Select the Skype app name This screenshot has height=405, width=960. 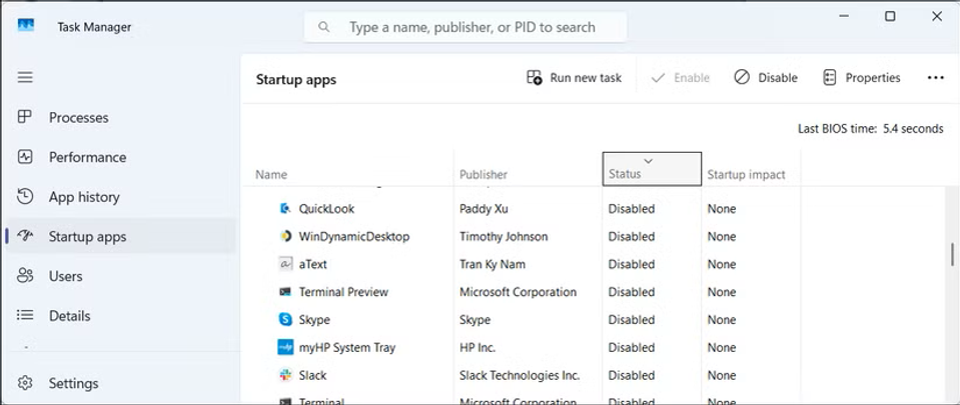(x=314, y=319)
